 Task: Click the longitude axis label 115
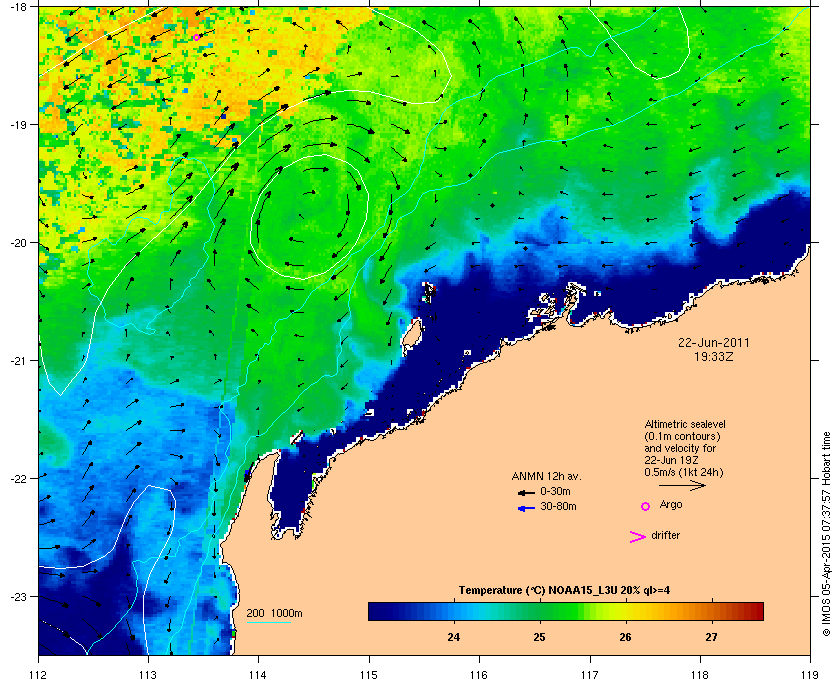click(369, 675)
